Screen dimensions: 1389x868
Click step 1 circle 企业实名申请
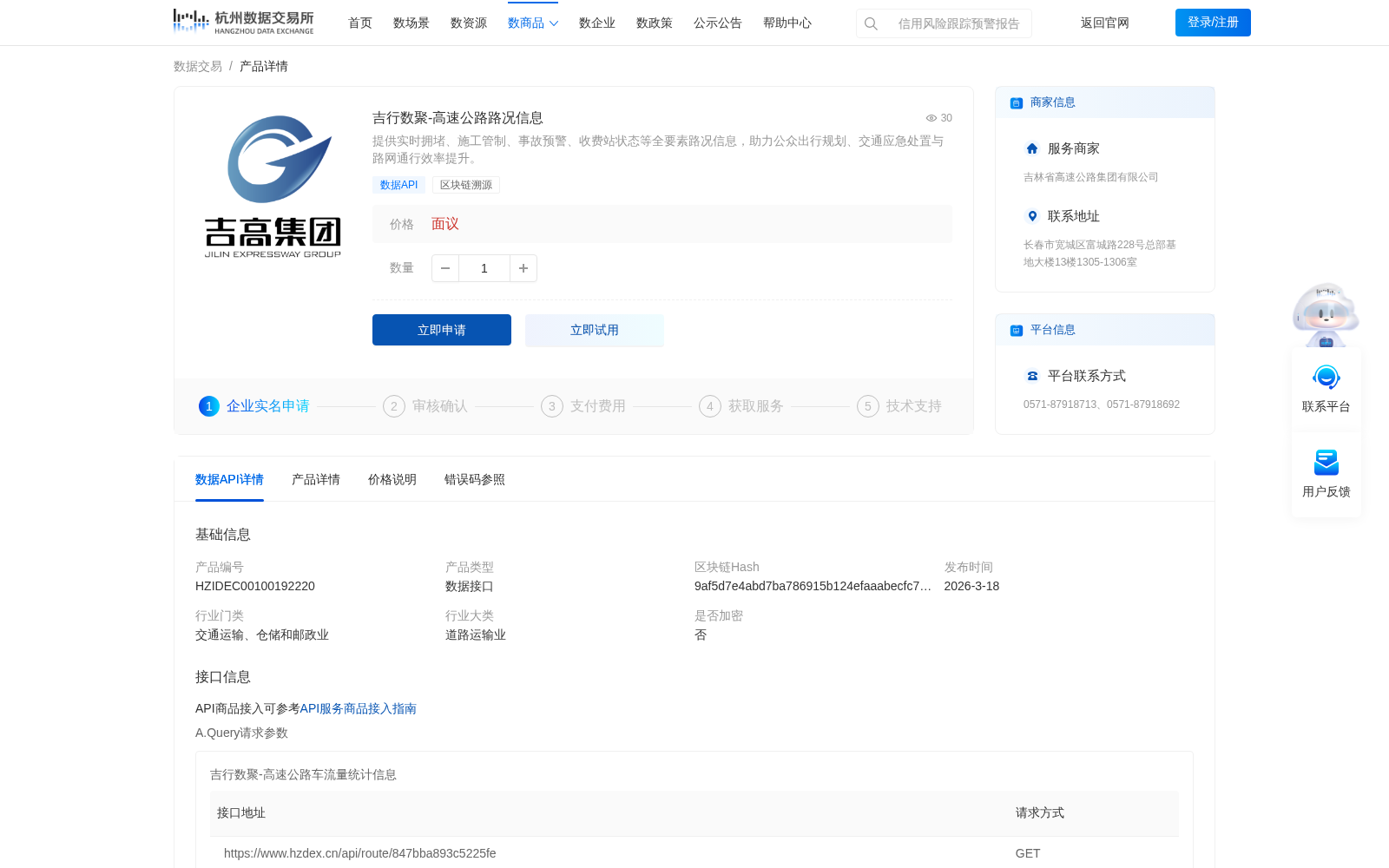(209, 406)
